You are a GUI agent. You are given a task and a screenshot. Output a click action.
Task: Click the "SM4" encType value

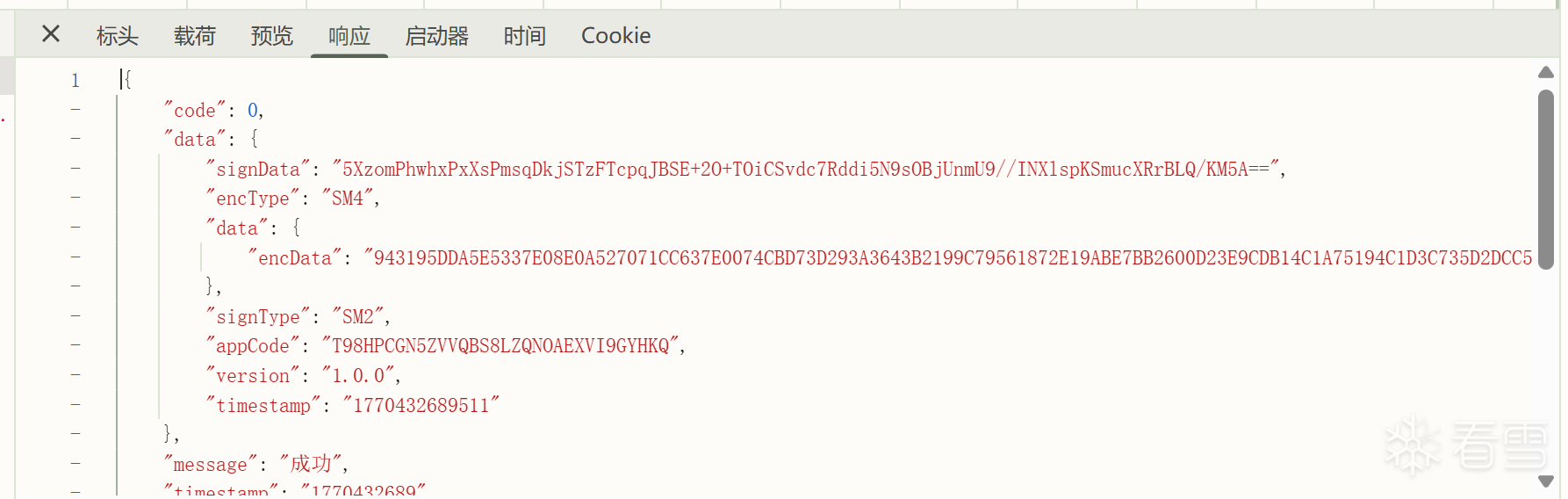pyautogui.click(x=348, y=199)
